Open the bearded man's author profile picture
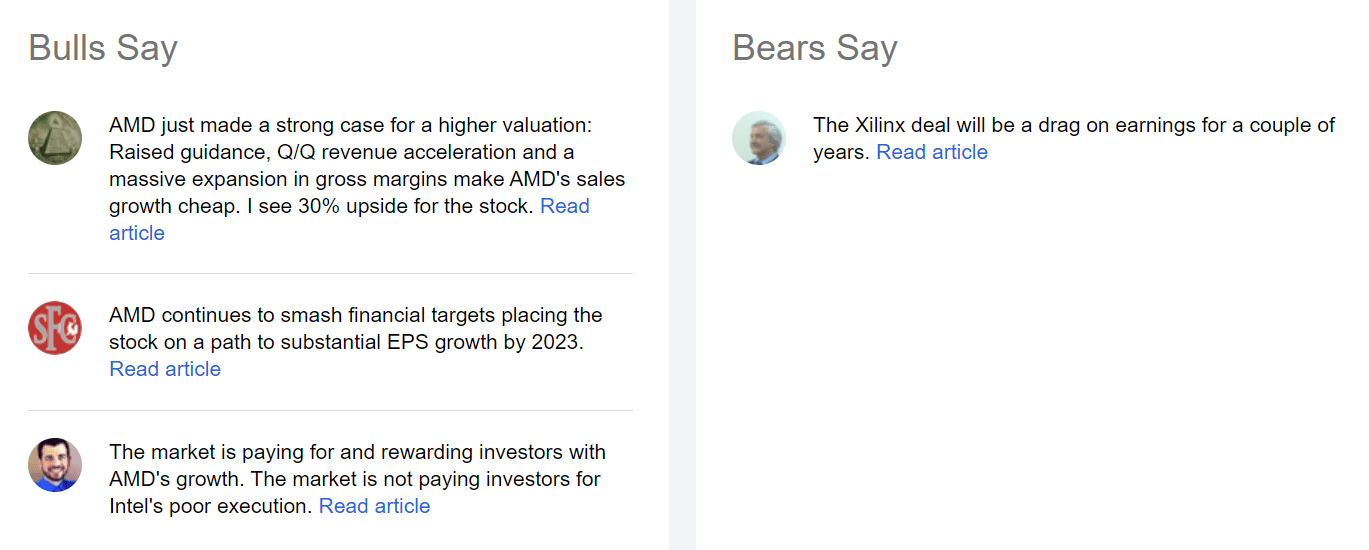The height and width of the screenshot is (550, 1369). pos(55,464)
